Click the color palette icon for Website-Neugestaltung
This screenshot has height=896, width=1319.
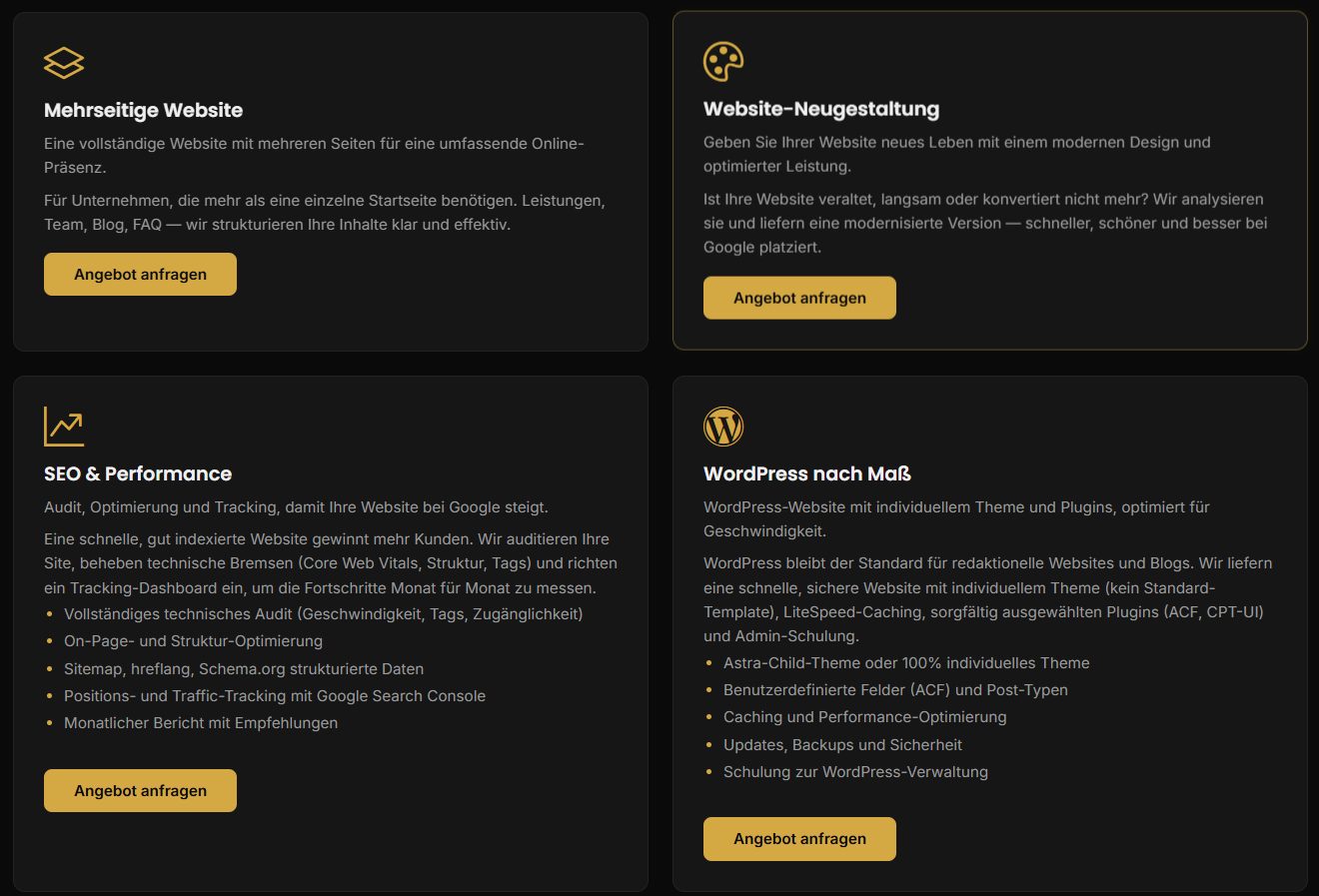tap(723, 62)
